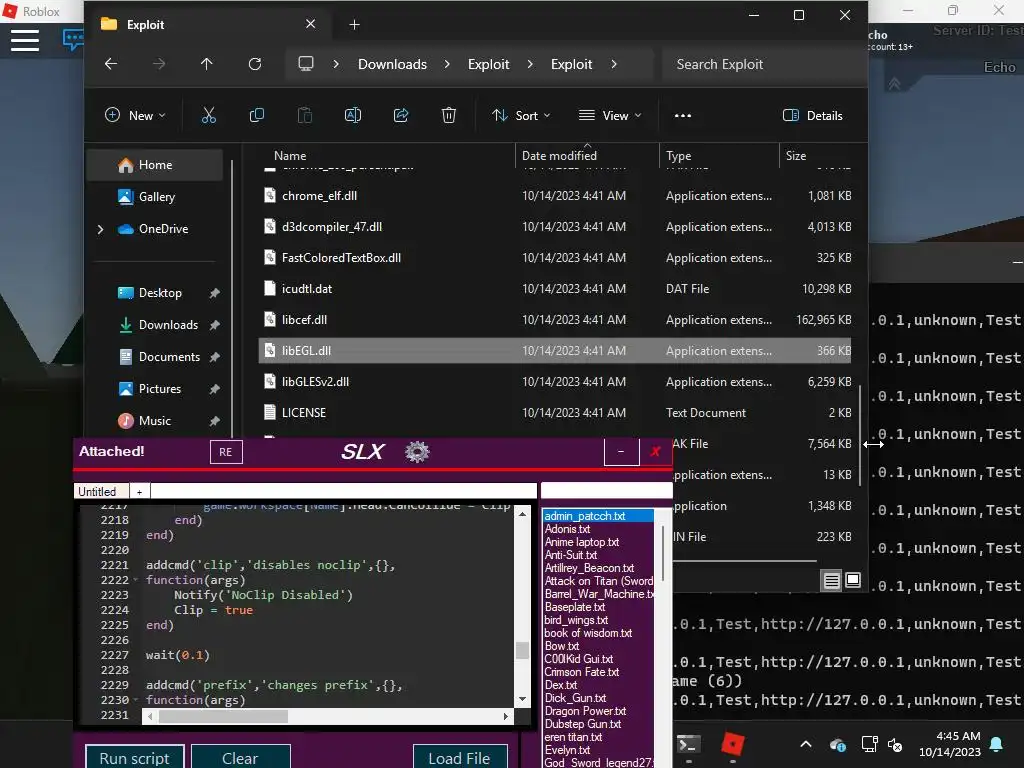This screenshot has height=768, width=1024.
Task: Click the Share icon in toolbar
Action: tap(401, 116)
